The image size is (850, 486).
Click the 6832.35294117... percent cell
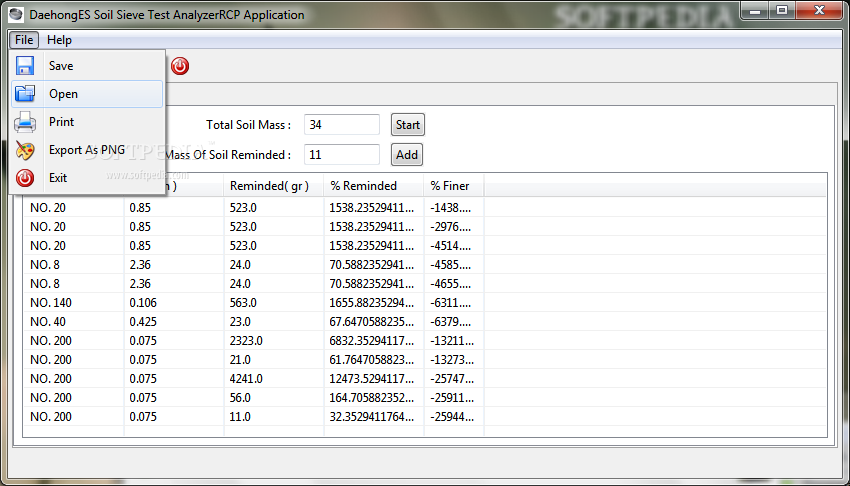(x=372, y=340)
